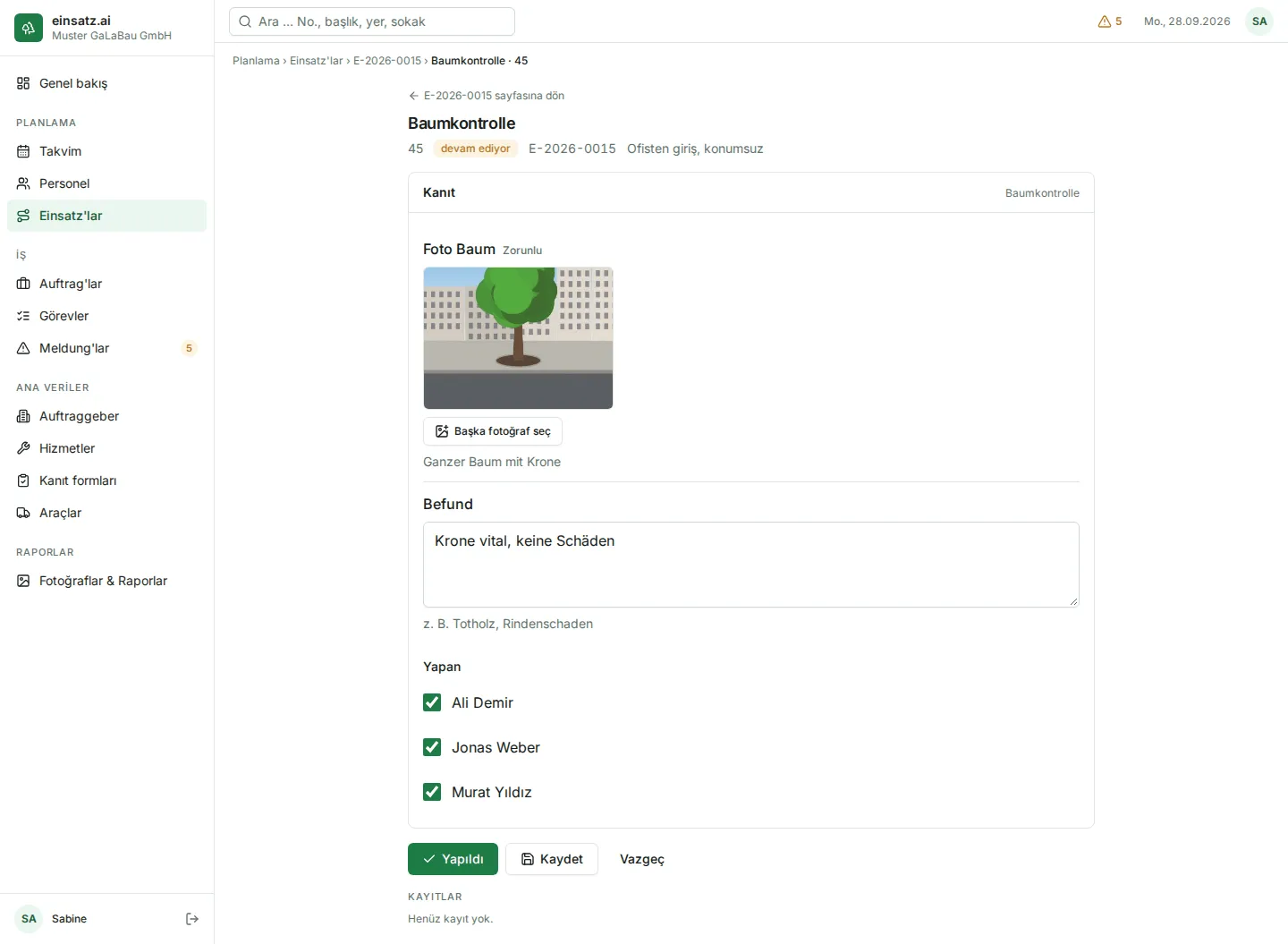Uncheck Murat Yıldız checkbox
1288x944 pixels.
tap(432, 792)
